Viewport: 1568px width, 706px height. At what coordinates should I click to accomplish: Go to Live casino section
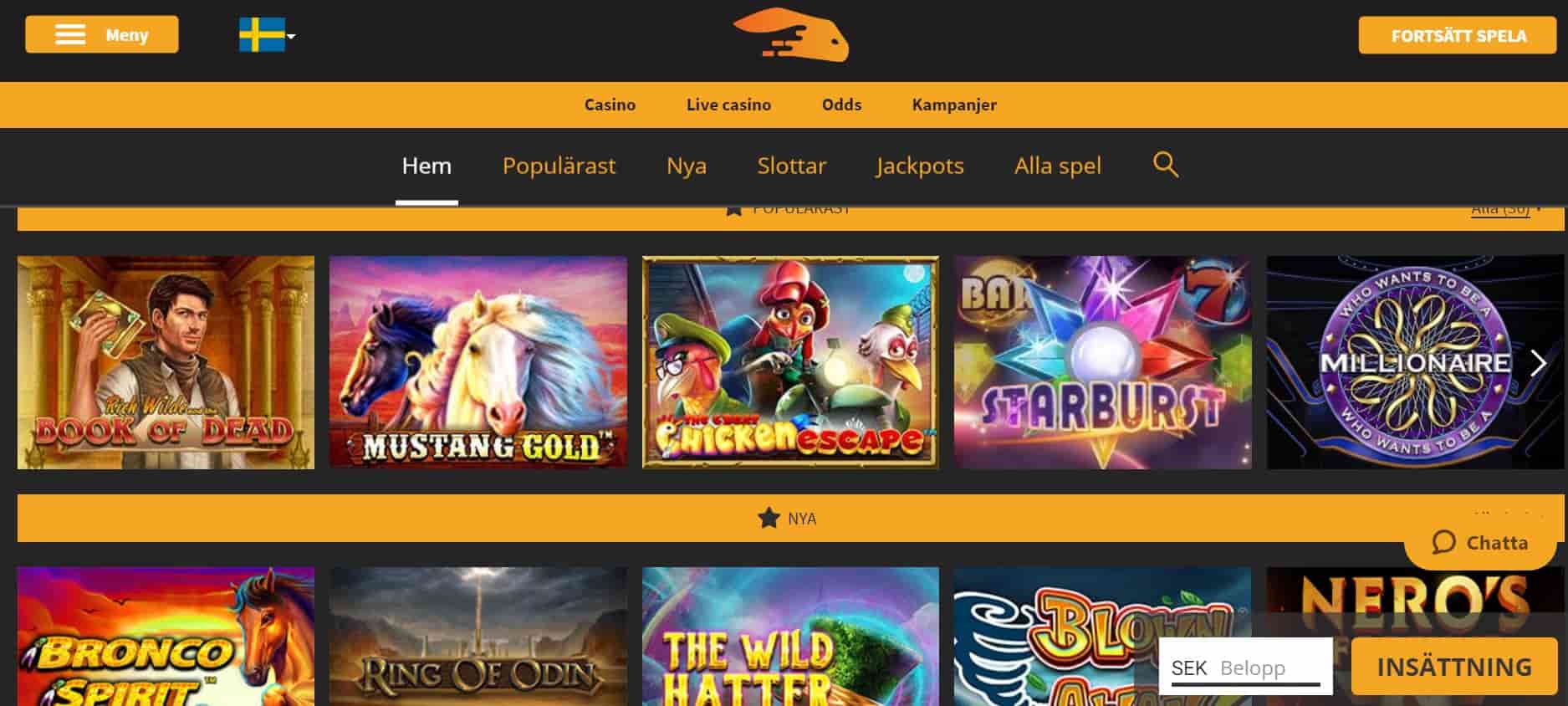[x=728, y=105]
